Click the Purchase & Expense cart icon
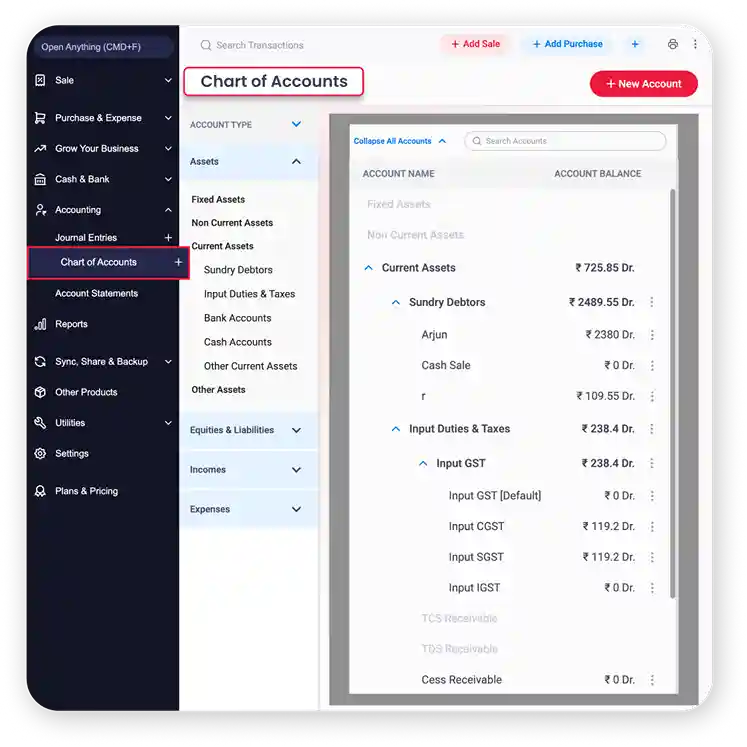 (x=40, y=118)
